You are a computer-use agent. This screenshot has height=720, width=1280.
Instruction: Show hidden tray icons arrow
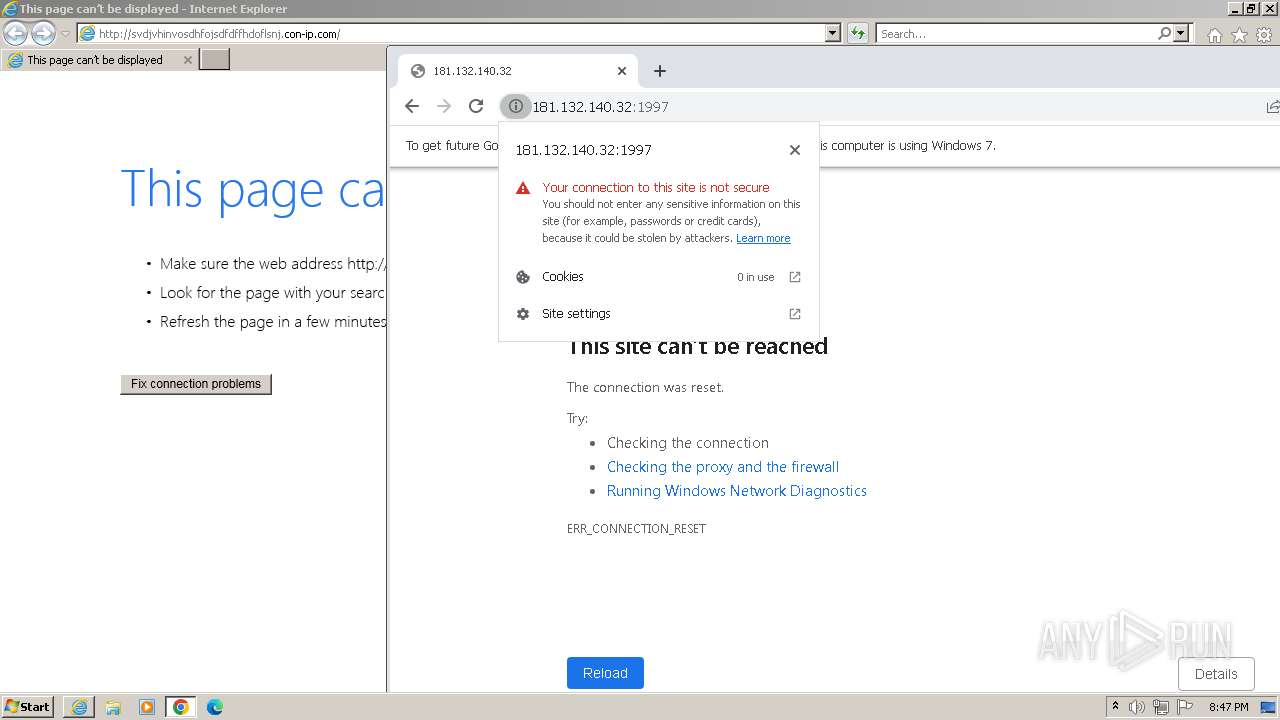(x=1115, y=707)
